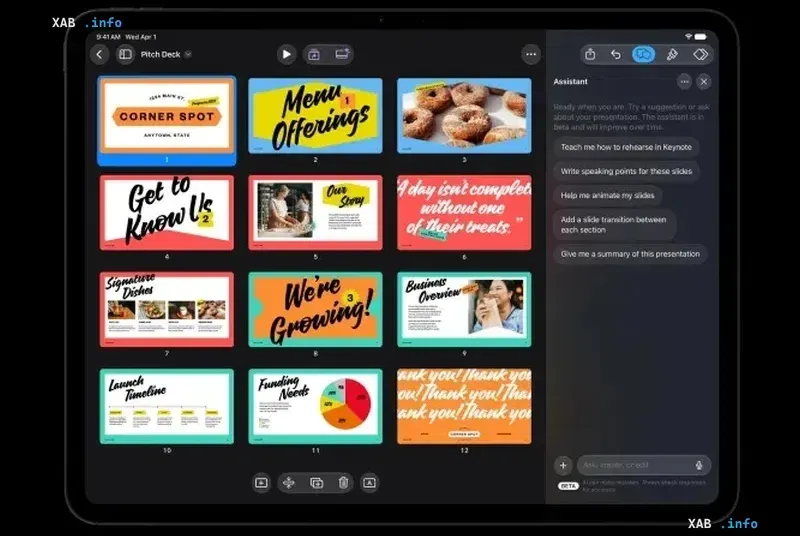Screen dimensions: 800x536
Task: Tap the 9:41 AM clock
Action: click(x=108, y=37)
